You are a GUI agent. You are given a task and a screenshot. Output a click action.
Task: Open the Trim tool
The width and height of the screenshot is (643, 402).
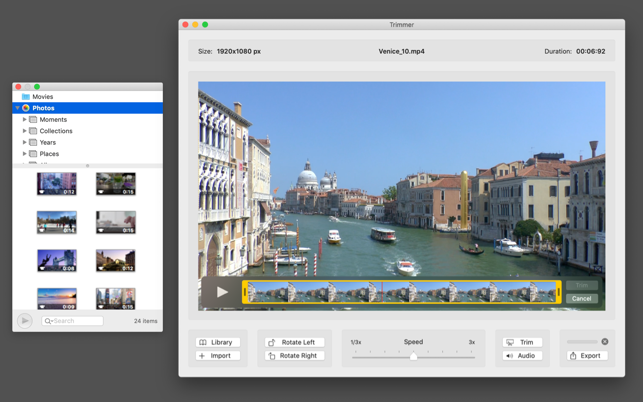(x=522, y=342)
